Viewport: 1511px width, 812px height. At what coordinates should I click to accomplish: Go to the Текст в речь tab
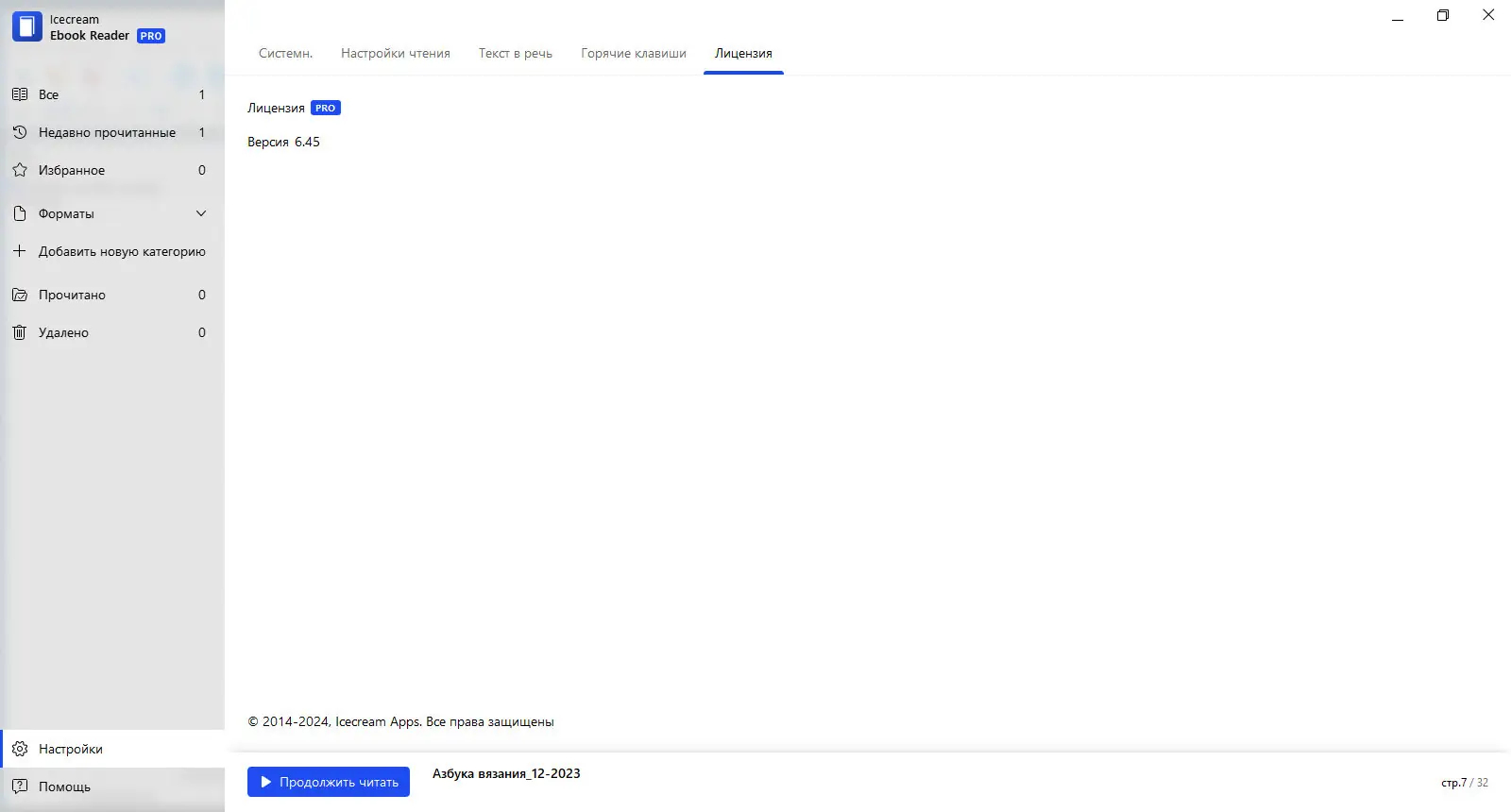(x=516, y=53)
